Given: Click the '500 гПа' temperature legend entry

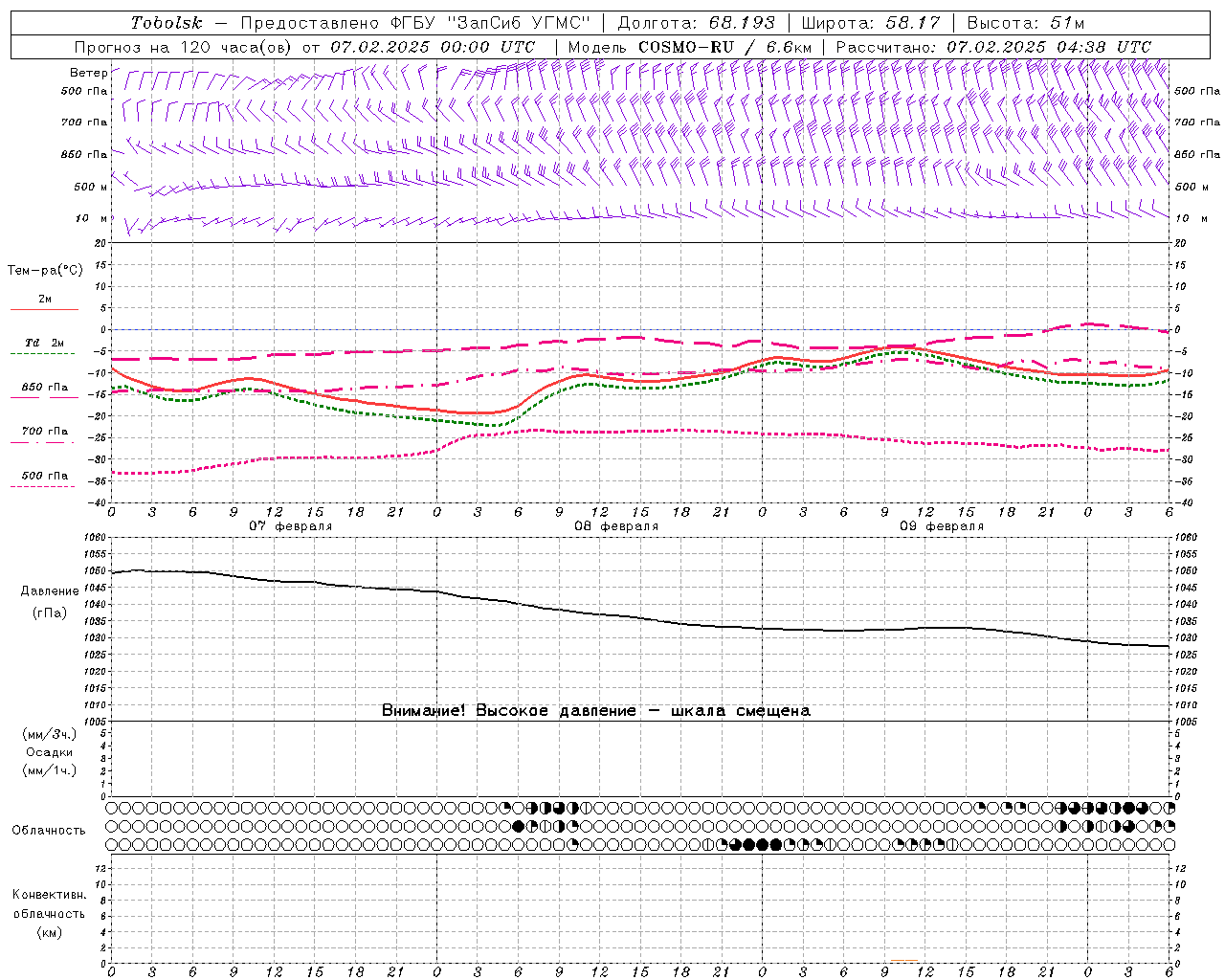Looking at the screenshot, I should click(x=44, y=476).
